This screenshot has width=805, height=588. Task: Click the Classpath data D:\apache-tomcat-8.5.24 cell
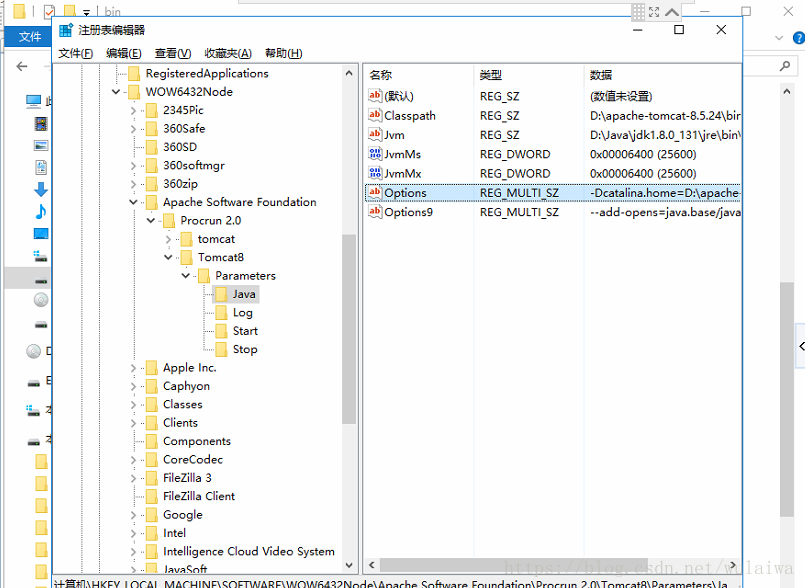[x=665, y=116]
